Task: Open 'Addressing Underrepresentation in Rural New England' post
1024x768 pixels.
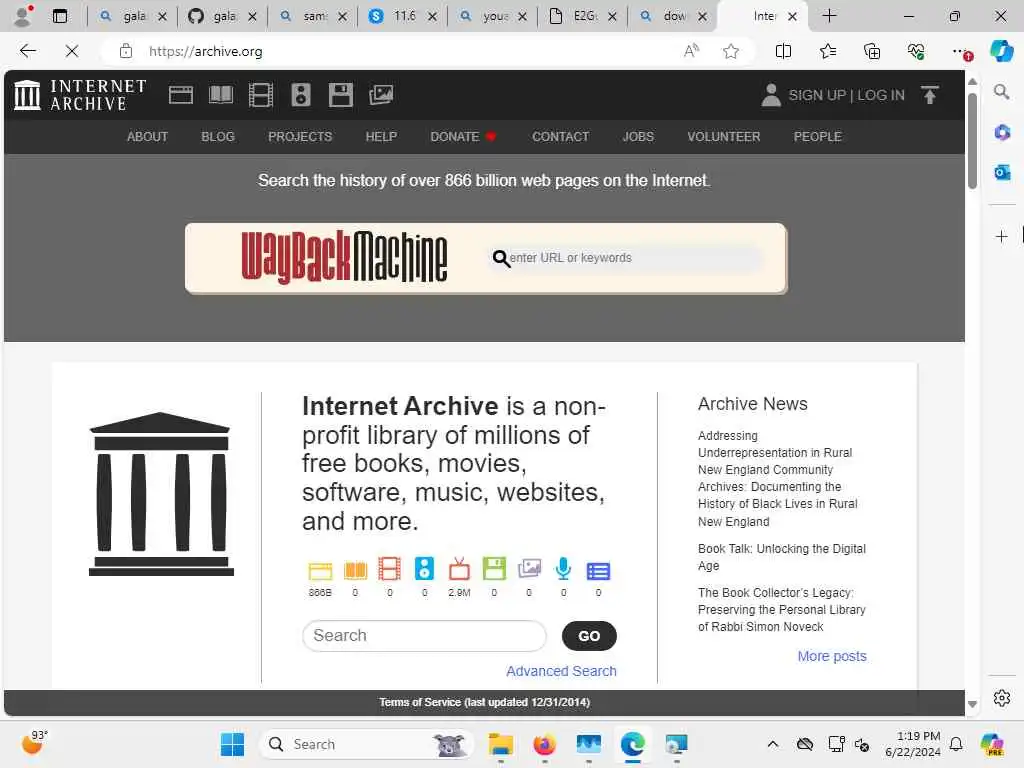Action: point(777,478)
